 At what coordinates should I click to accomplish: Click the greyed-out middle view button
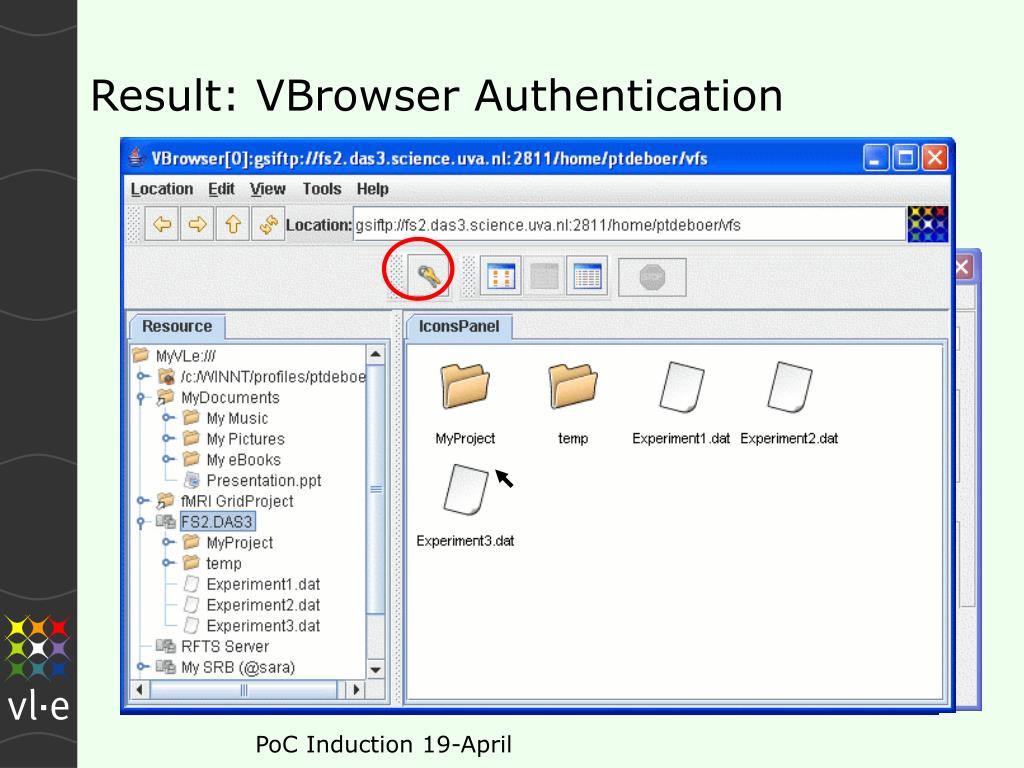544,276
